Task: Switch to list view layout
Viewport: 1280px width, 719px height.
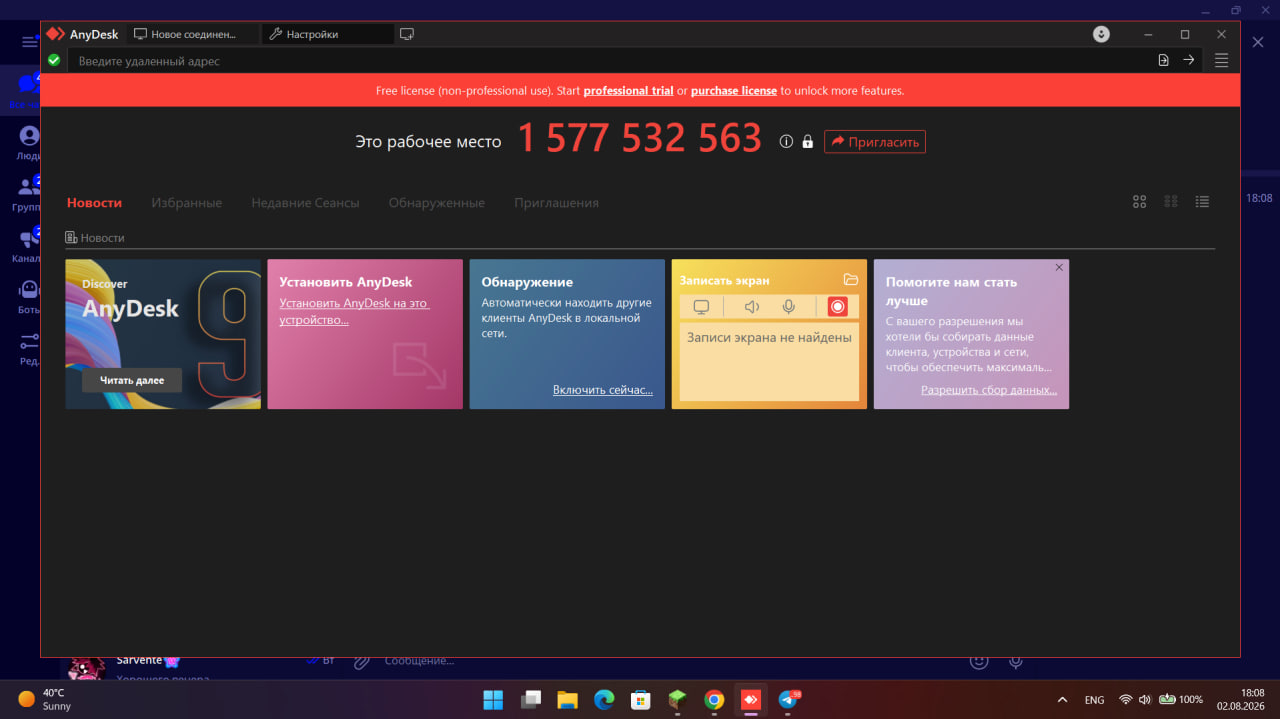Action: tap(1202, 201)
